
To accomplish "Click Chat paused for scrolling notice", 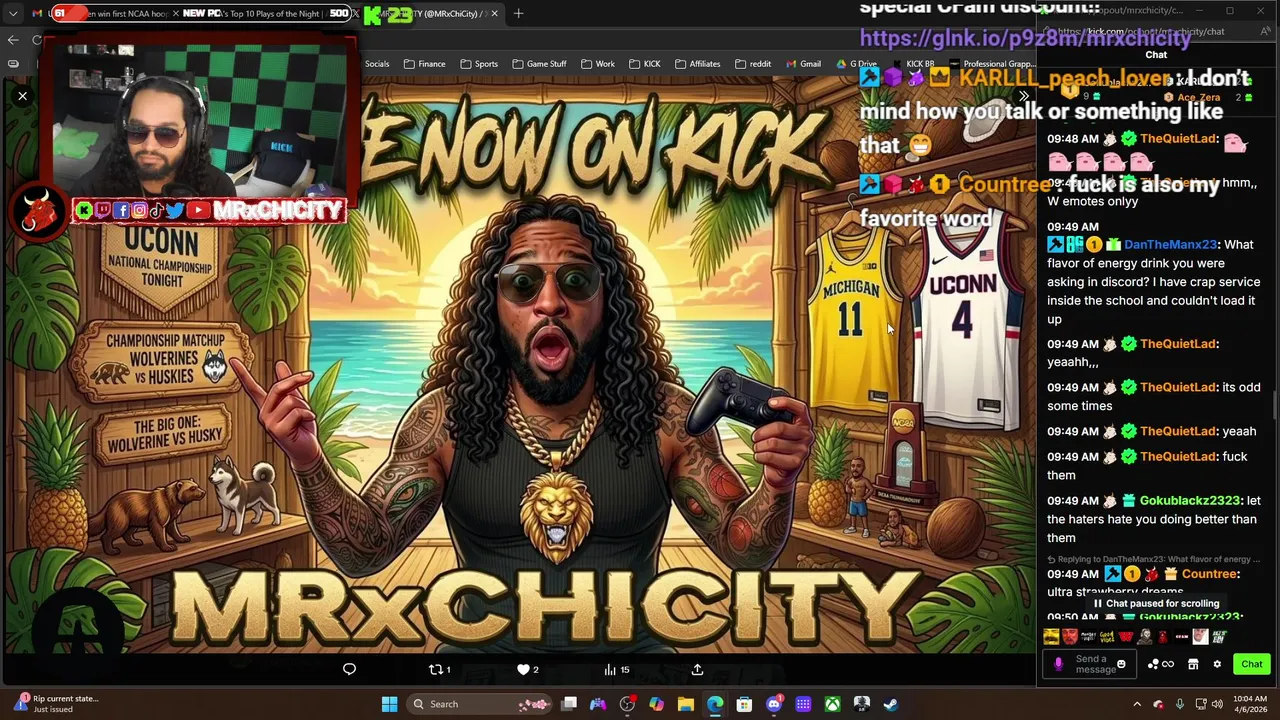I will click(1156, 604).
